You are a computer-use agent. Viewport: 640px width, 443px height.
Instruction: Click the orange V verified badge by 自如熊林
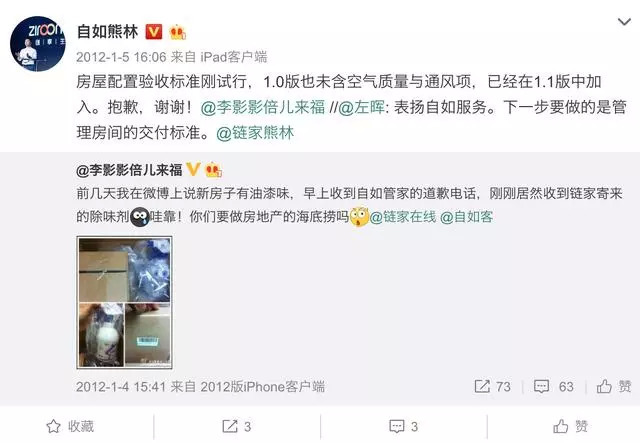pos(154,32)
